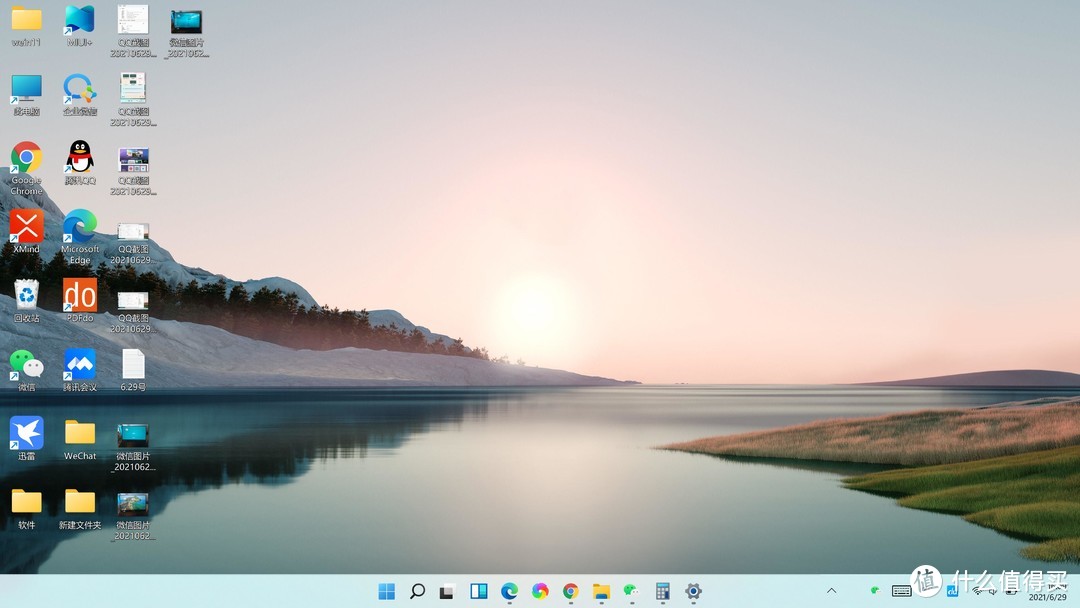Open Widgets from the taskbar
This screenshot has width=1080, height=608.
pyautogui.click(x=479, y=591)
